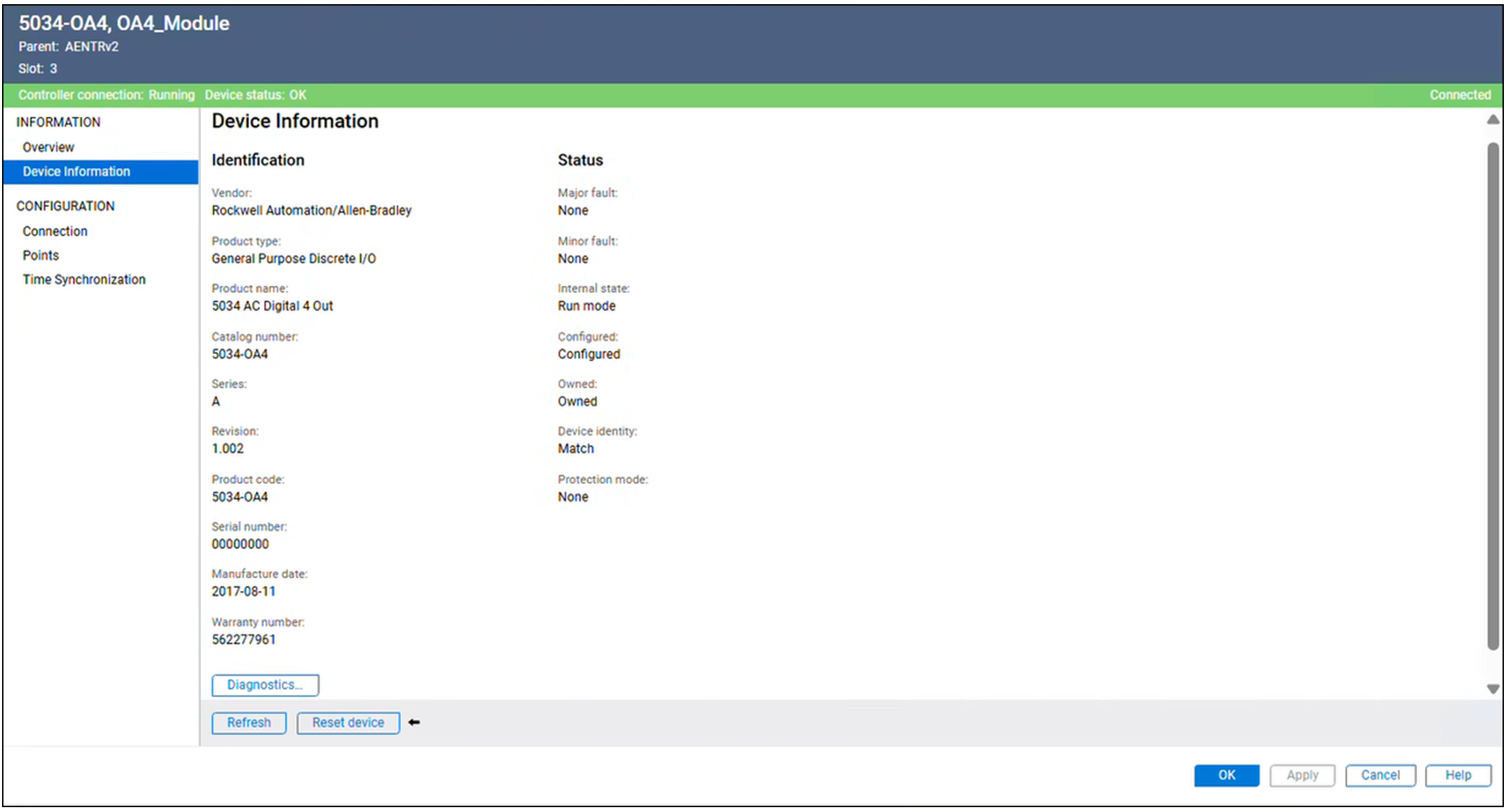Click the internal state Run mode
This screenshot has height=812, width=1506.
point(586,306)
